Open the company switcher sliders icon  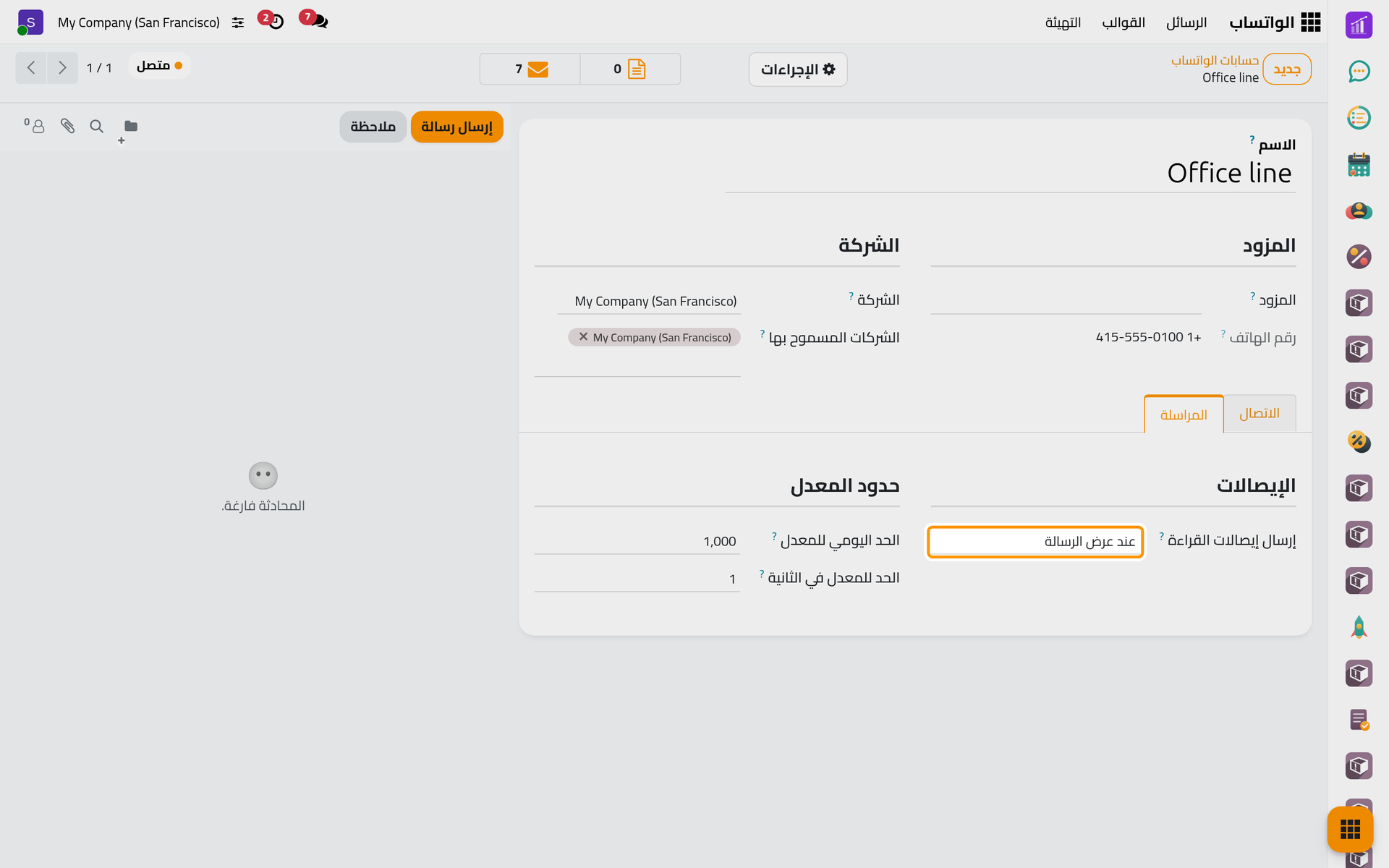click(238, 23)
